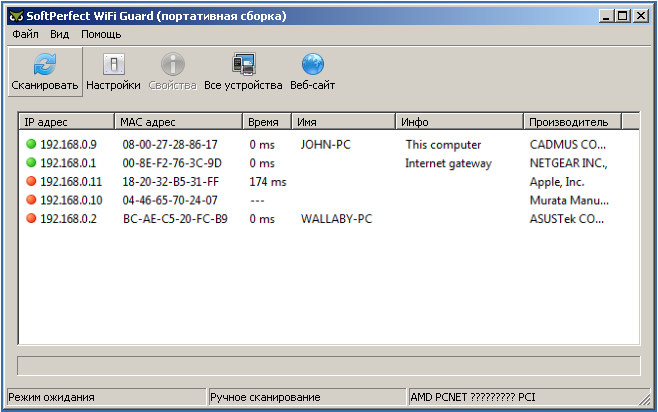Click the CADMUS CO... manufacturer cell

568,145
